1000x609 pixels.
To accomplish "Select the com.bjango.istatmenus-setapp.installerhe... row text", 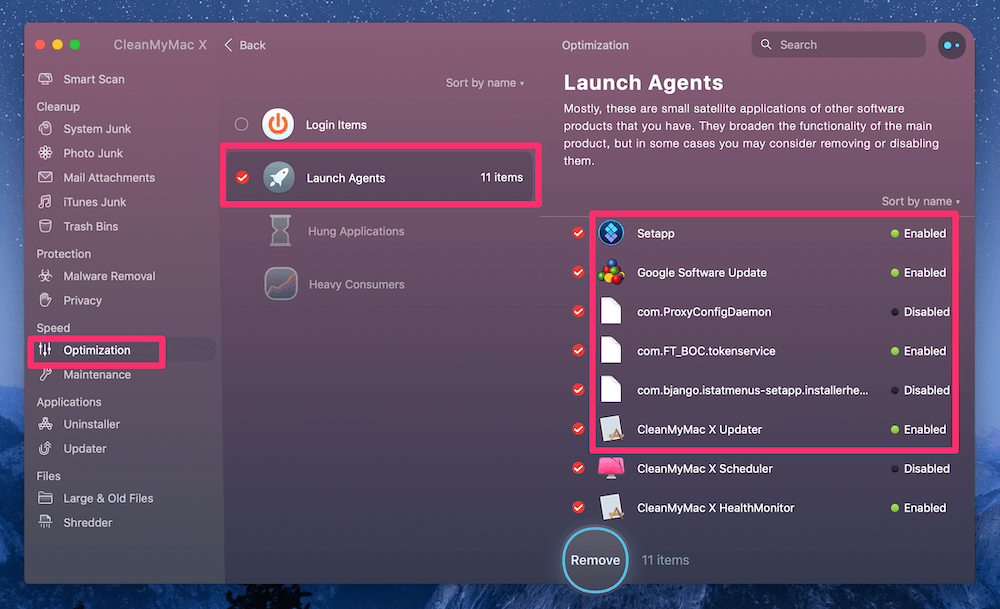I will click(753, 390).
